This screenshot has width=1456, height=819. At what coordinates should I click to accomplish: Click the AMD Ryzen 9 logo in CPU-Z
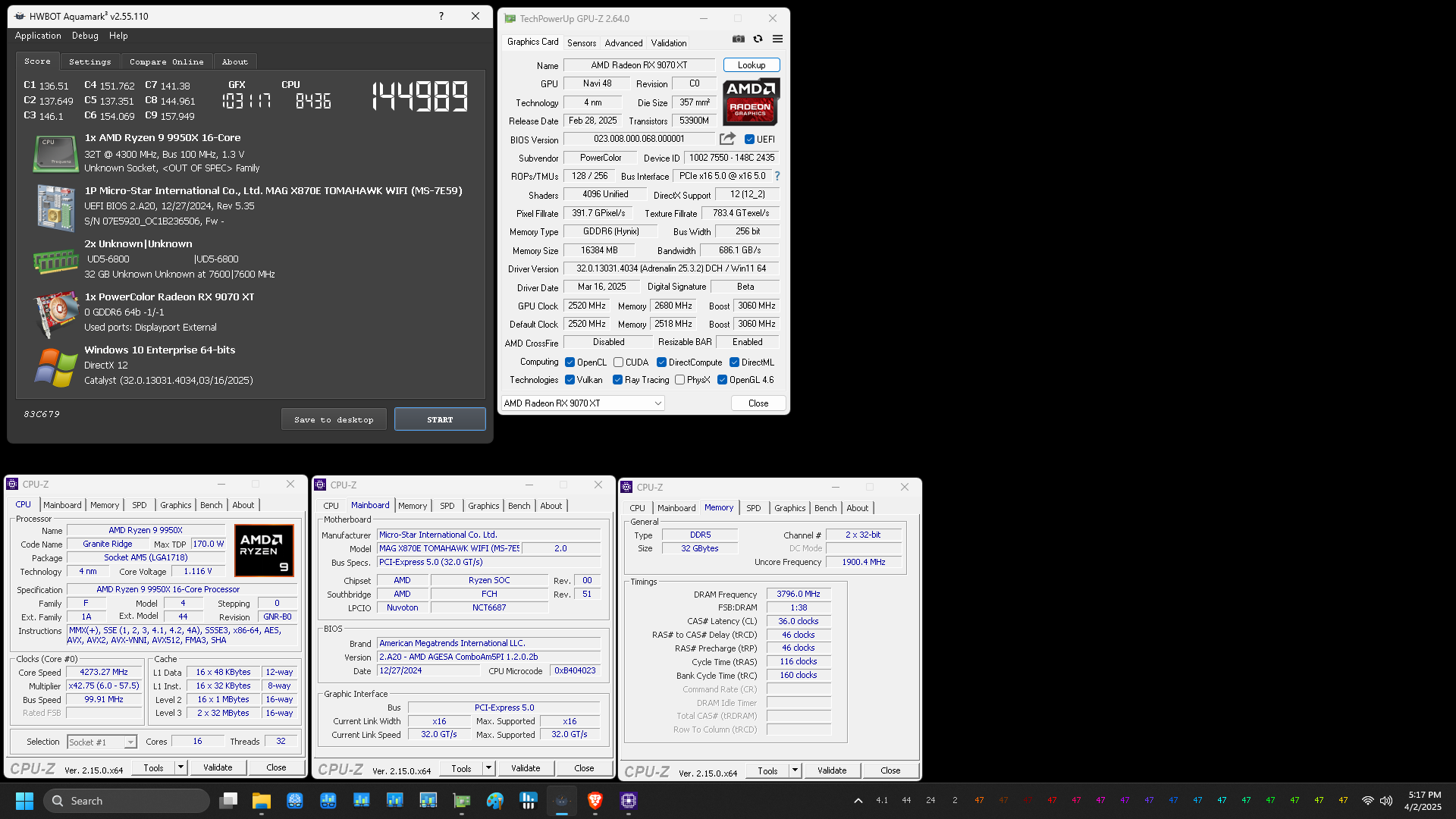264,551
